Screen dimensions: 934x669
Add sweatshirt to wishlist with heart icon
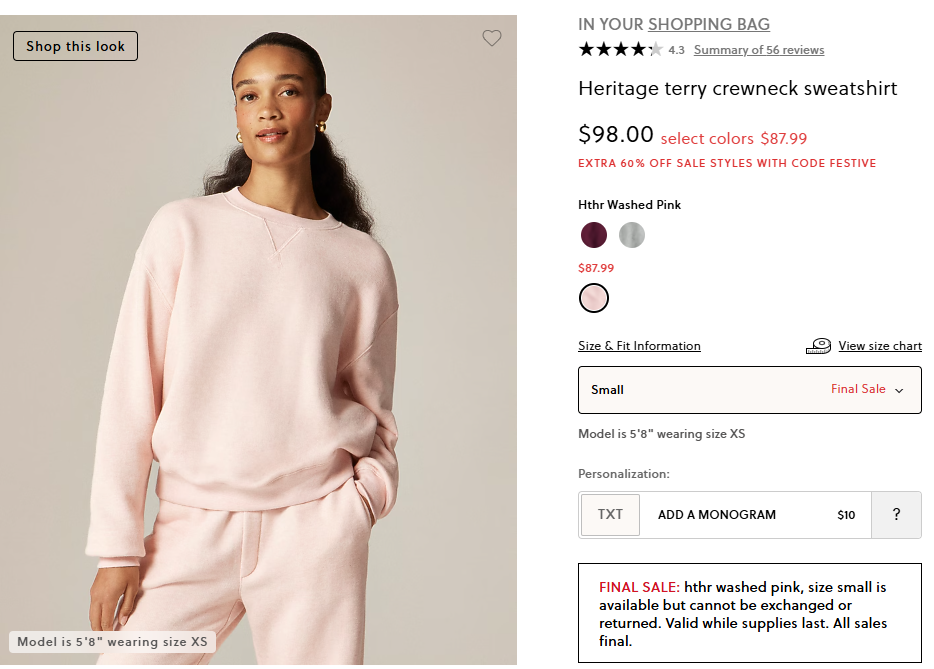click(491, 38)
